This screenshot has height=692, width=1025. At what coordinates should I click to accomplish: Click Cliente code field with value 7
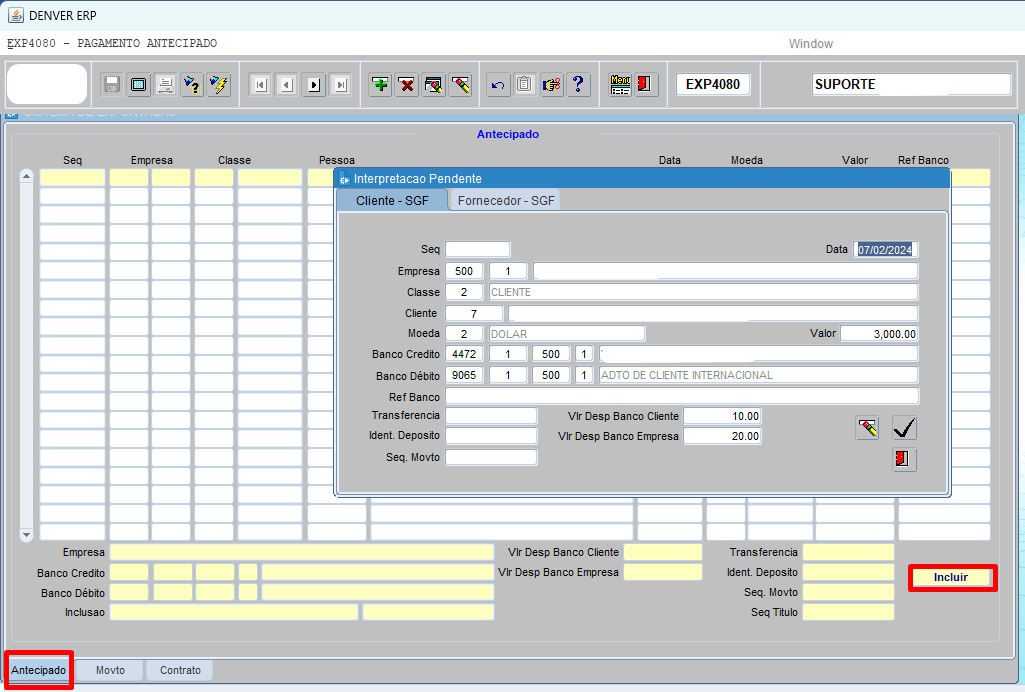475,313
